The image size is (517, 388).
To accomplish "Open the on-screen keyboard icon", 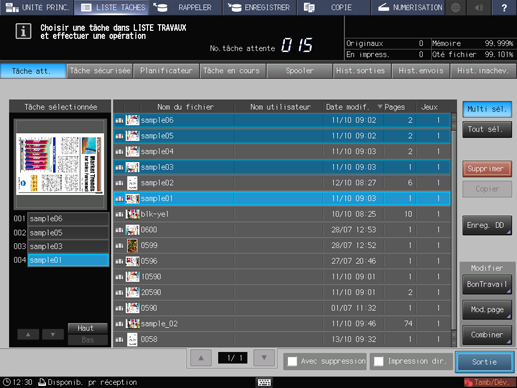I will click(x=264, y=382).
